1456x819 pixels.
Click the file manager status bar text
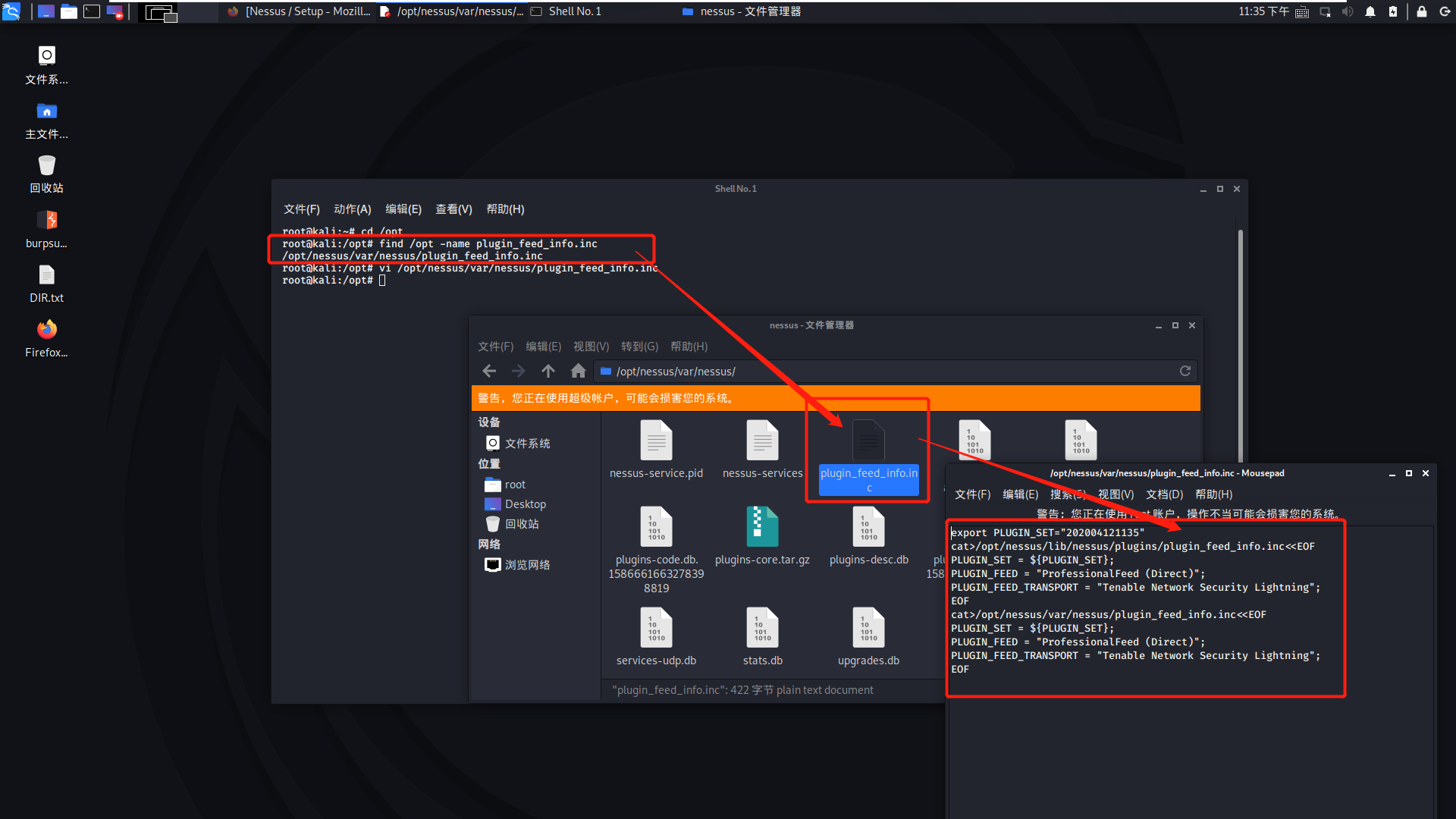click(743, 690)
